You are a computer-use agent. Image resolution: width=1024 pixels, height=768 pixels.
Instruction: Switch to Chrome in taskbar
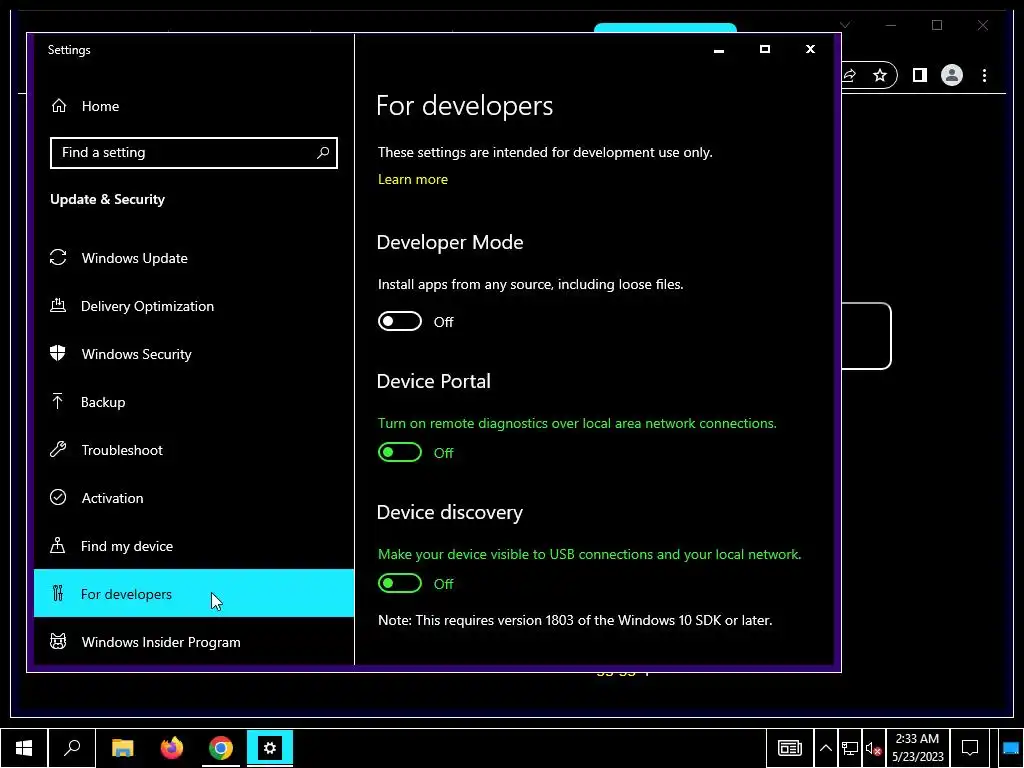click(x=221, y=748)
